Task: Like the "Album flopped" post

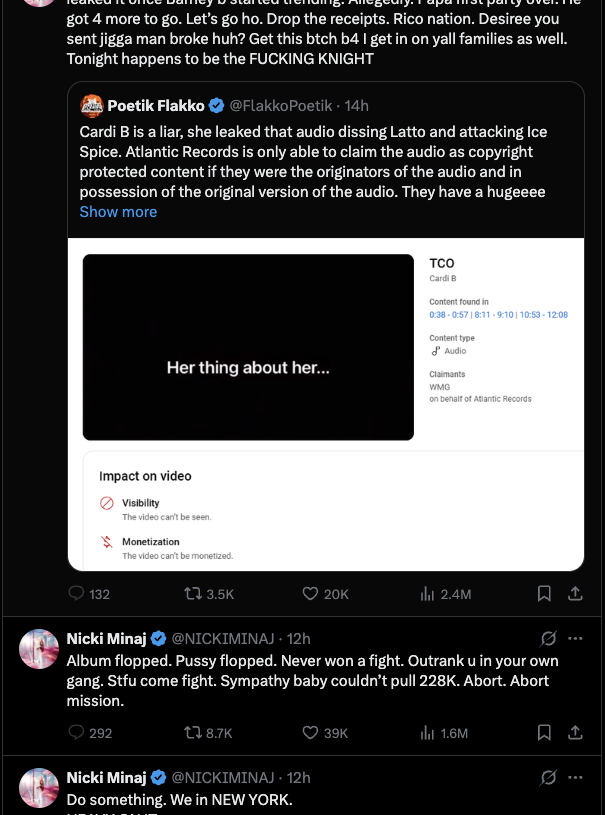Action: pyautogui.click(x=310, y=733)
